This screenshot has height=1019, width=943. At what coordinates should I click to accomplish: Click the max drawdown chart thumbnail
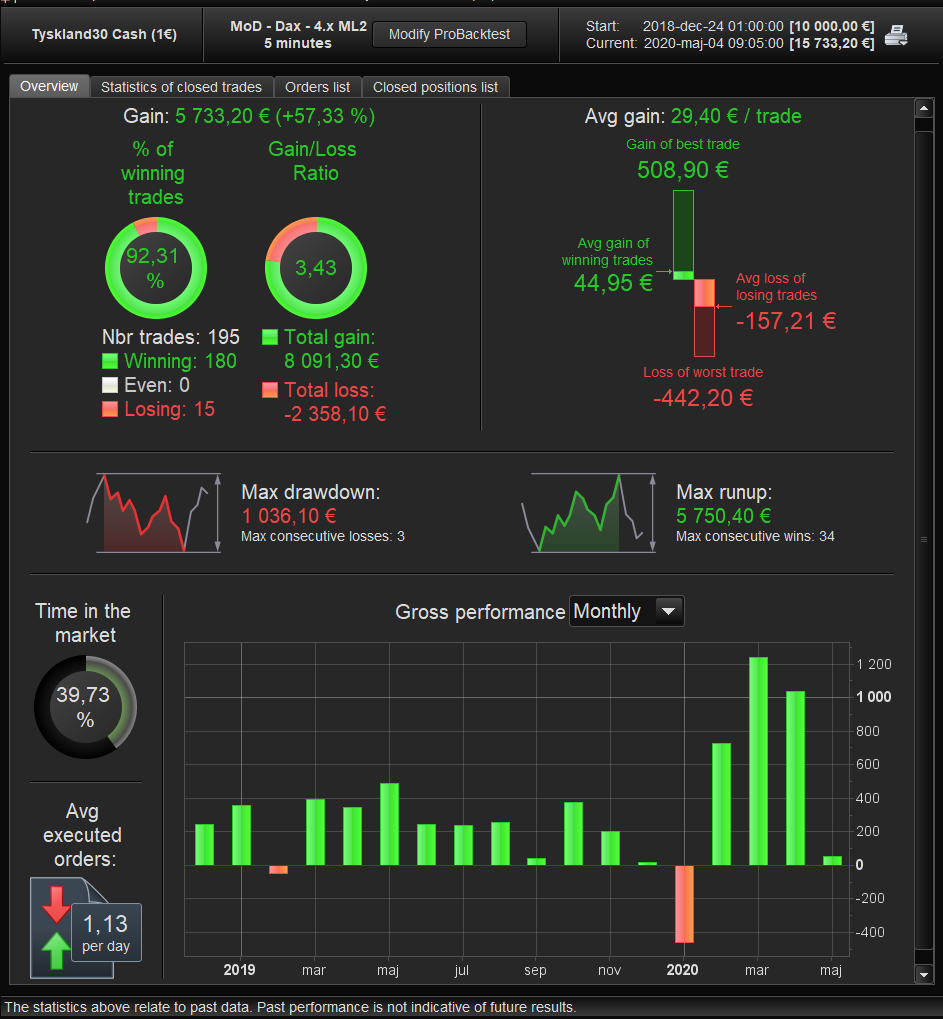(x=155, y=513)
